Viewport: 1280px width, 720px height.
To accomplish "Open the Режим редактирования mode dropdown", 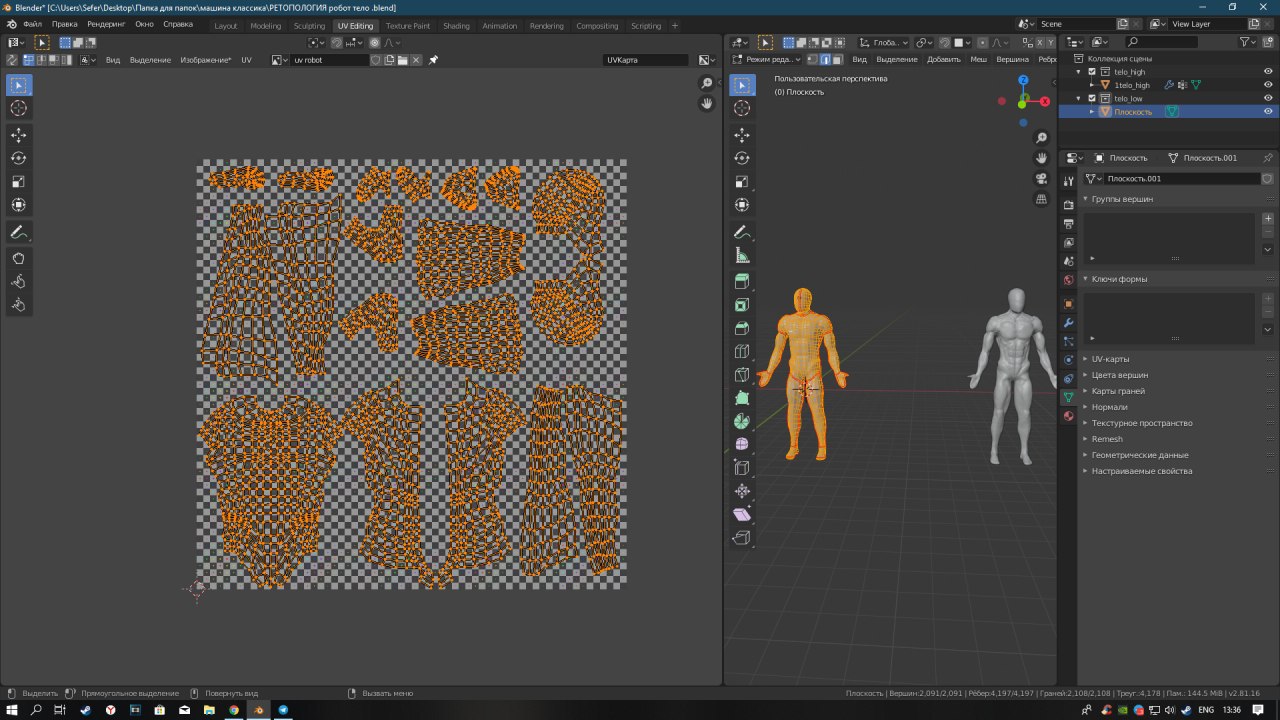I will (767, 60).
